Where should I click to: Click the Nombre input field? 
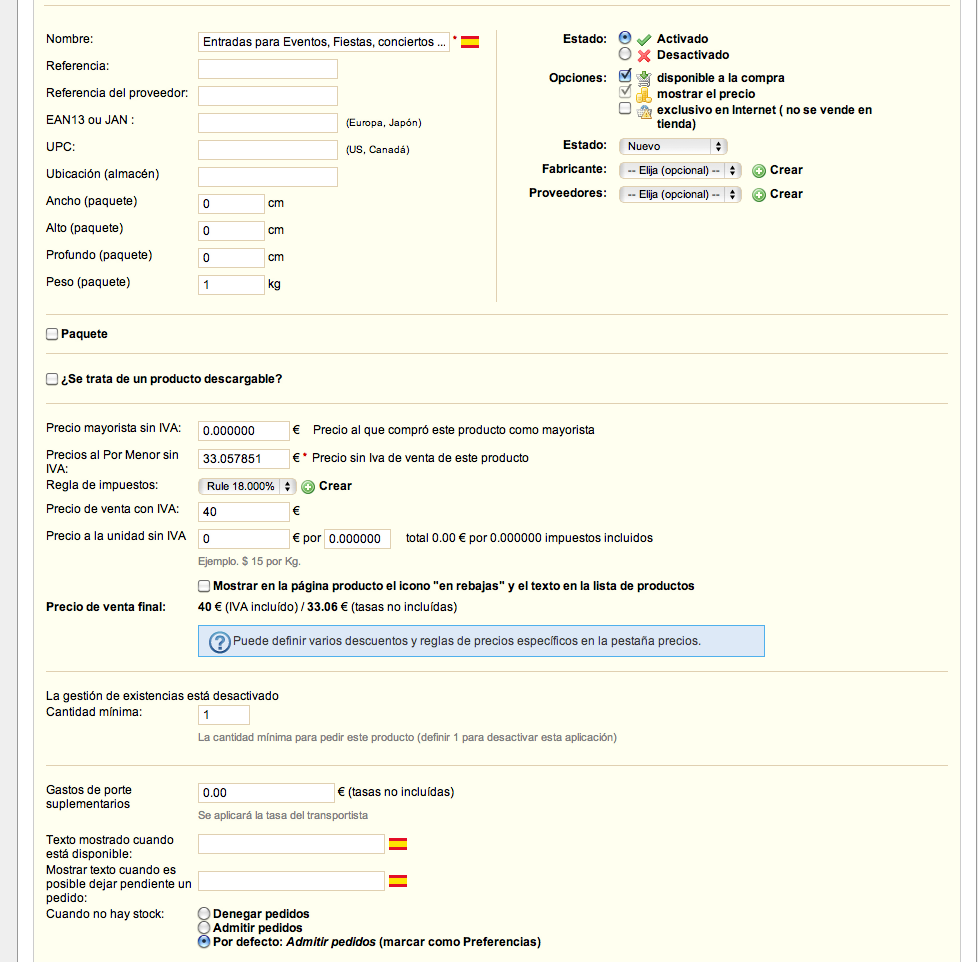(x=324, y=42)
